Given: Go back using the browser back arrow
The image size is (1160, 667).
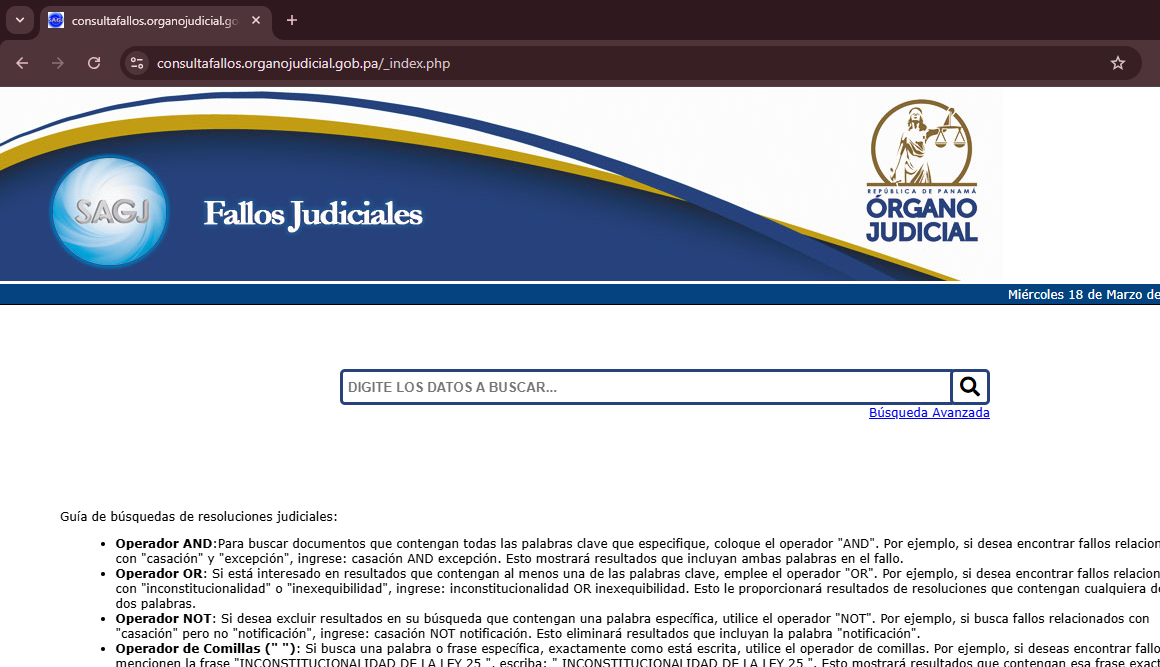Looking at the screenshot, I should coord(22,63).
